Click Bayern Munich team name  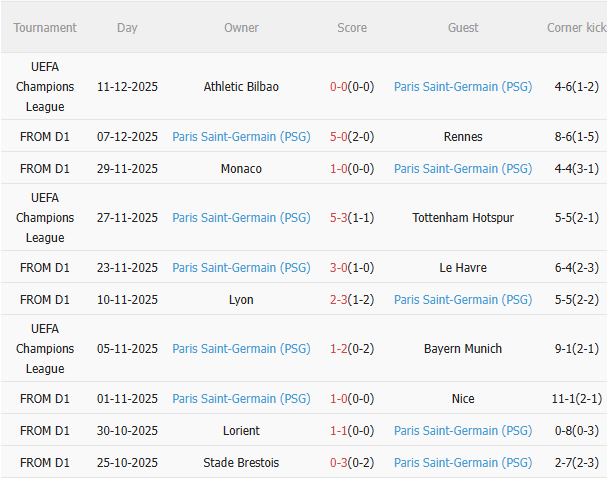point(463,349)
